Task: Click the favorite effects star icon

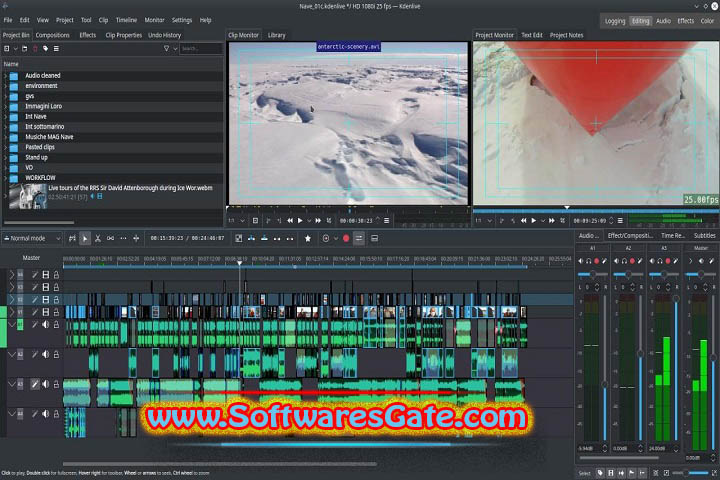Action: tap(308, 238)
